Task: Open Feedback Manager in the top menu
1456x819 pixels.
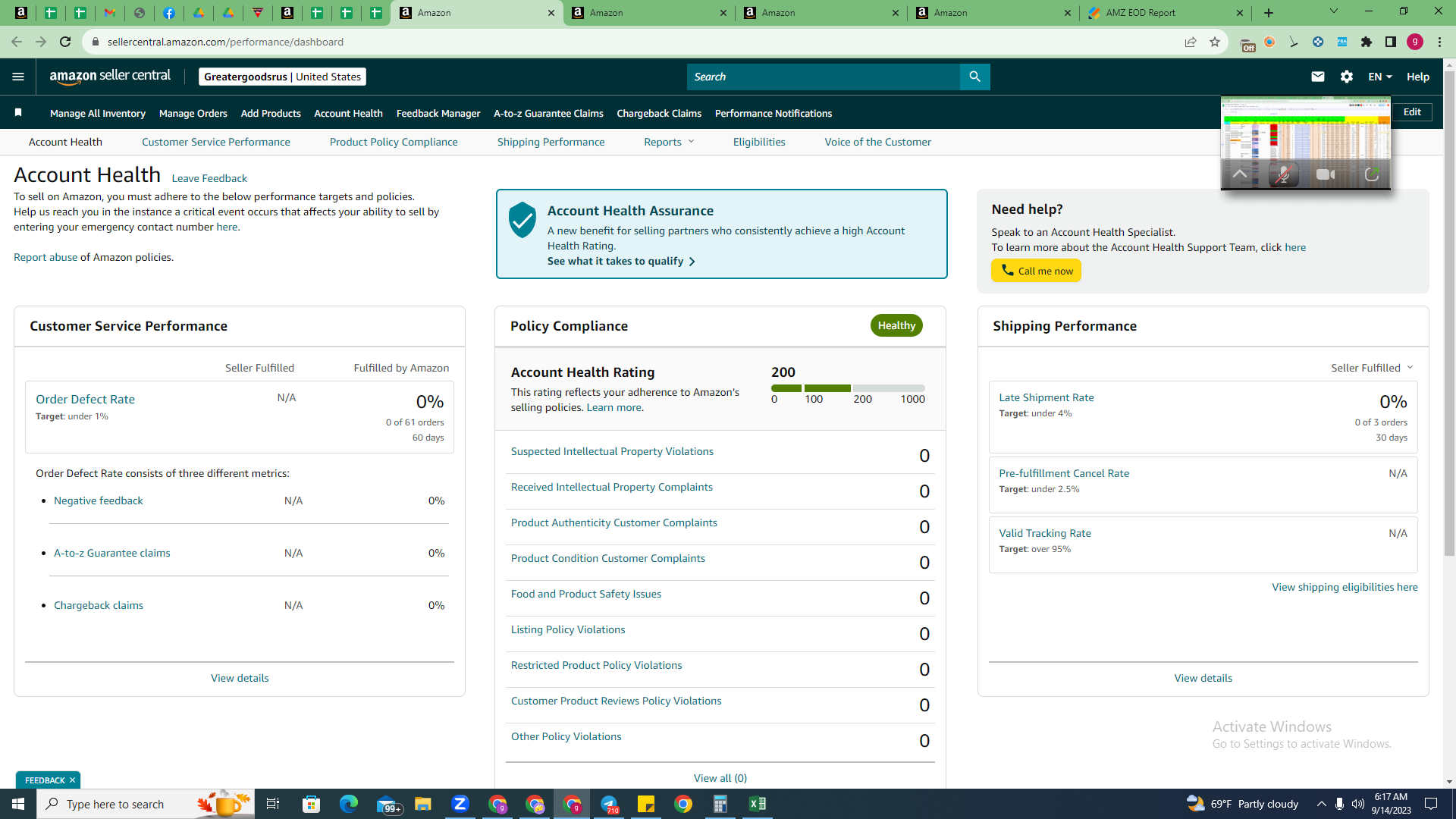Action: pyautogui.click(x=438, y=113)
